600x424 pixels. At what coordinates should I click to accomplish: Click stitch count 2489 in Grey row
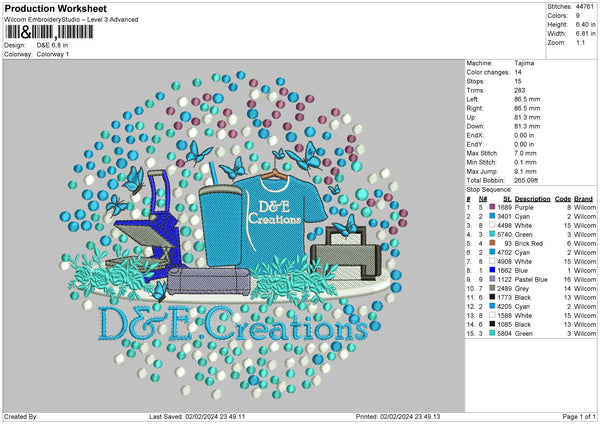[504, 289]
